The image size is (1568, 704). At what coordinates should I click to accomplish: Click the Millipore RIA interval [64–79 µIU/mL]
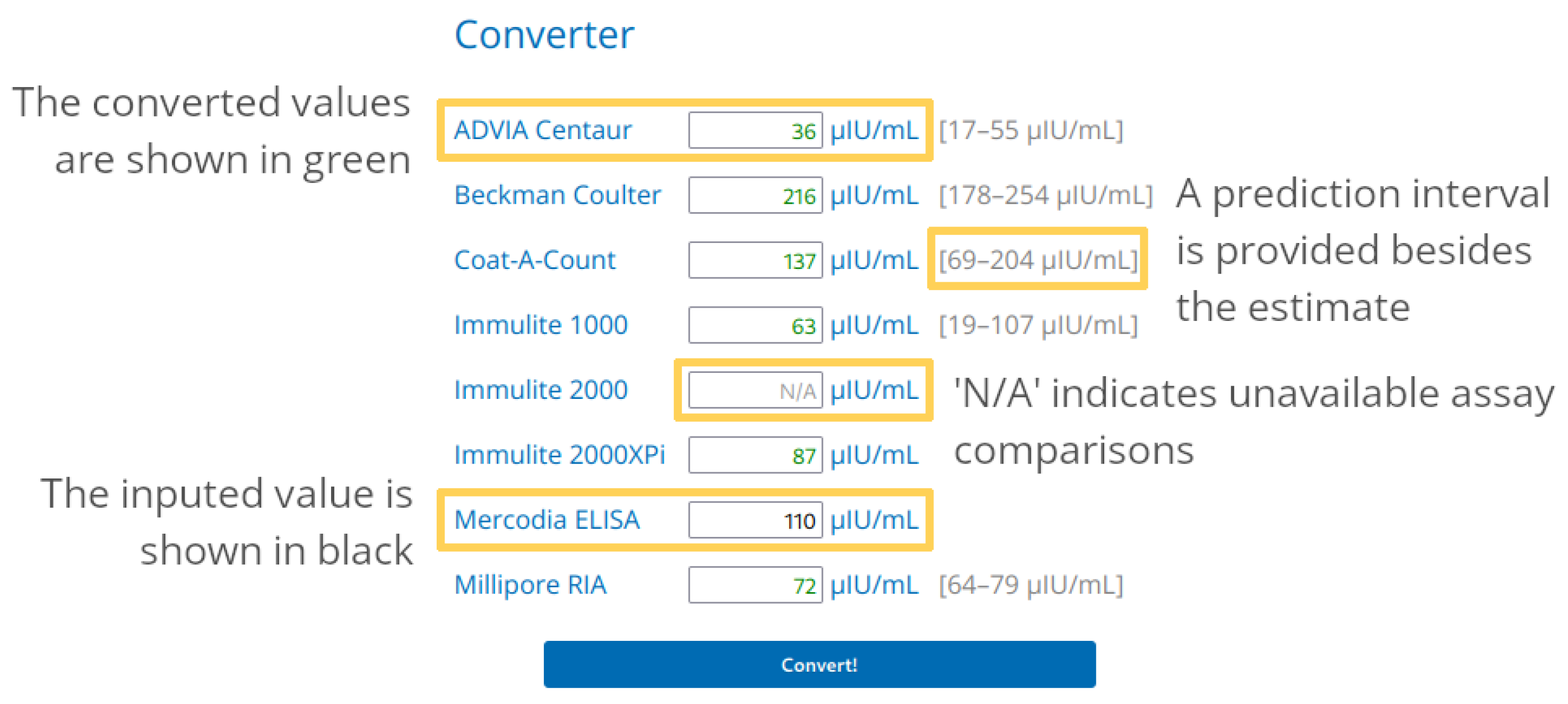(x=1030, y=585)
